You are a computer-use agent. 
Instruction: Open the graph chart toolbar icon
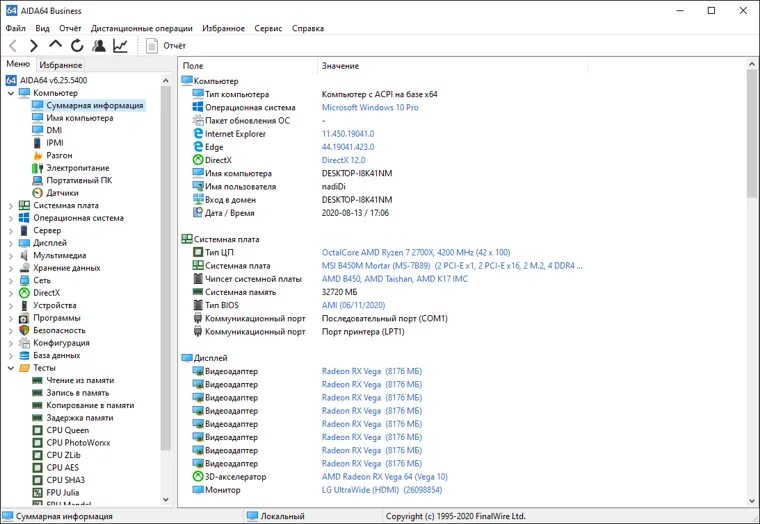pyautogui.click(x=120, y=46)
